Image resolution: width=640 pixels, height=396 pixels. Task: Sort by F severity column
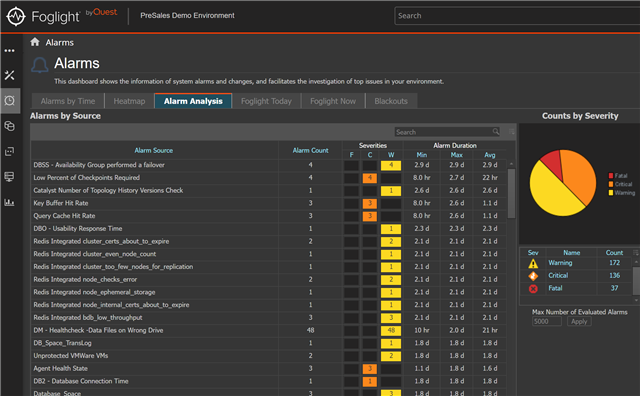(351, 155)
